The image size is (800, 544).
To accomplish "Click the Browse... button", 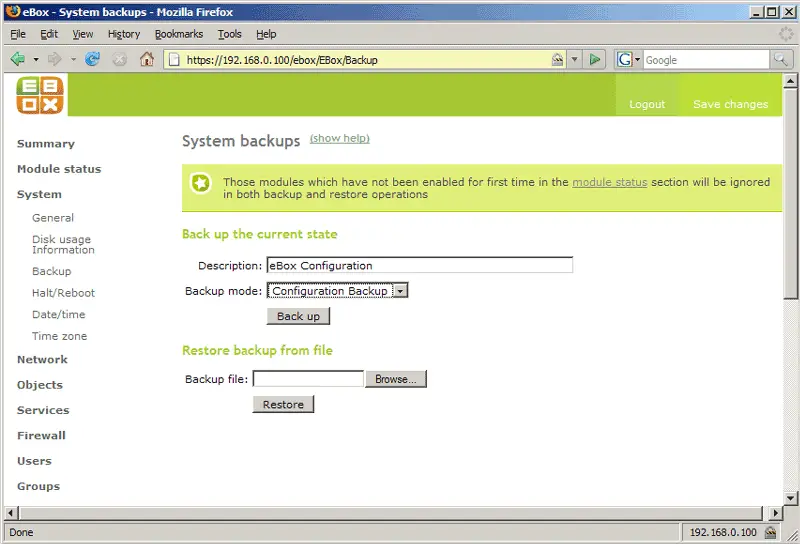I will (396, 379).
